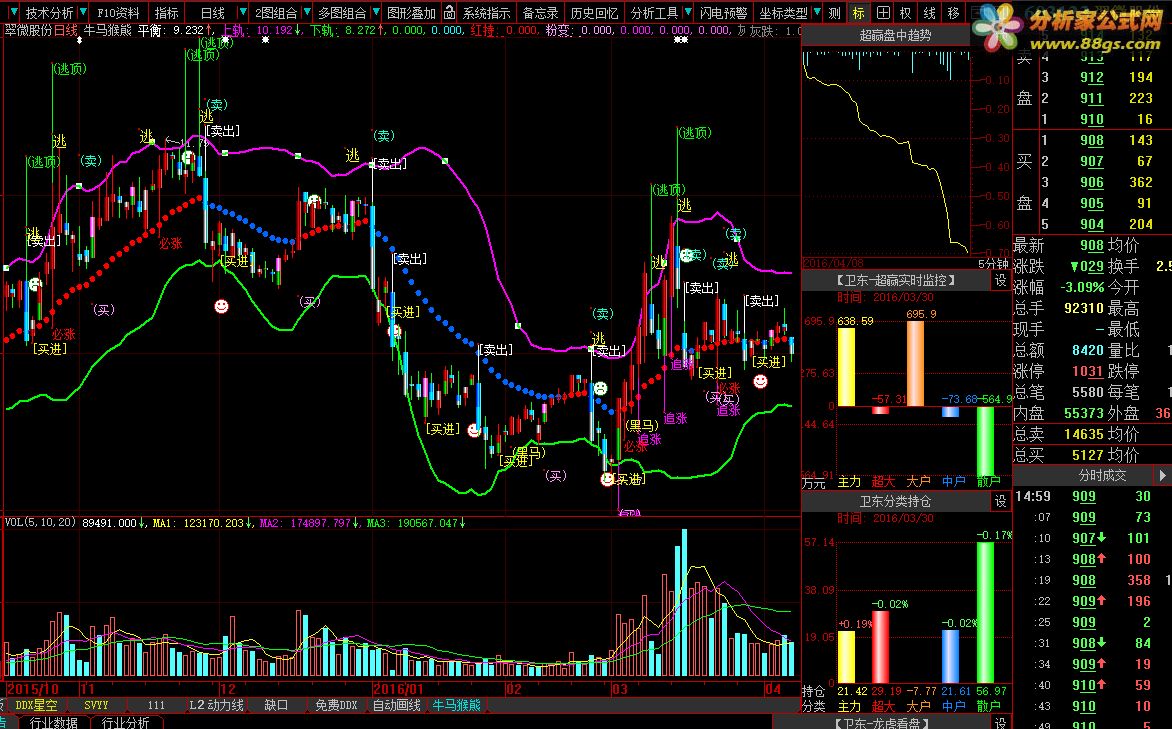Click 设 button in 卫东-超赢实时监控 panel

point(1001,280)
